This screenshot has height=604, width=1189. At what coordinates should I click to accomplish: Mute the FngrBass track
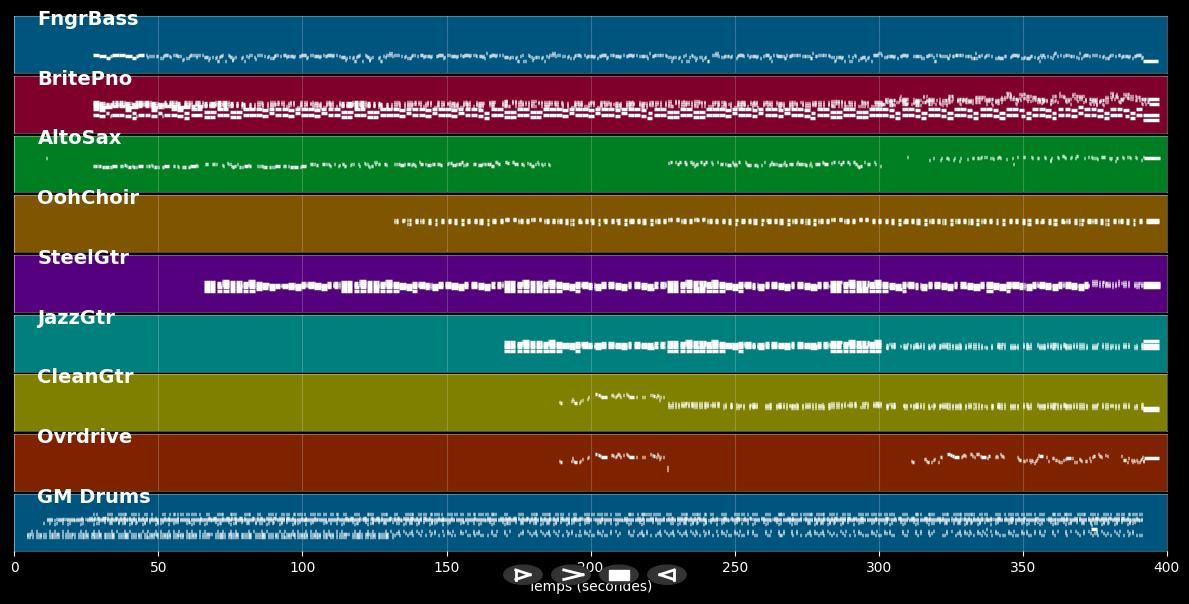(87, 18)
